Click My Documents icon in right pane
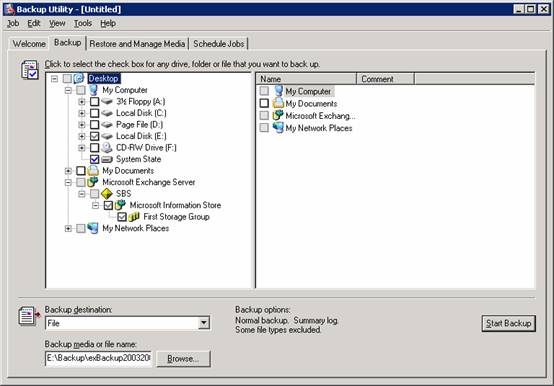Viewport: 554px width, 386px height. [x=278, y=103]
